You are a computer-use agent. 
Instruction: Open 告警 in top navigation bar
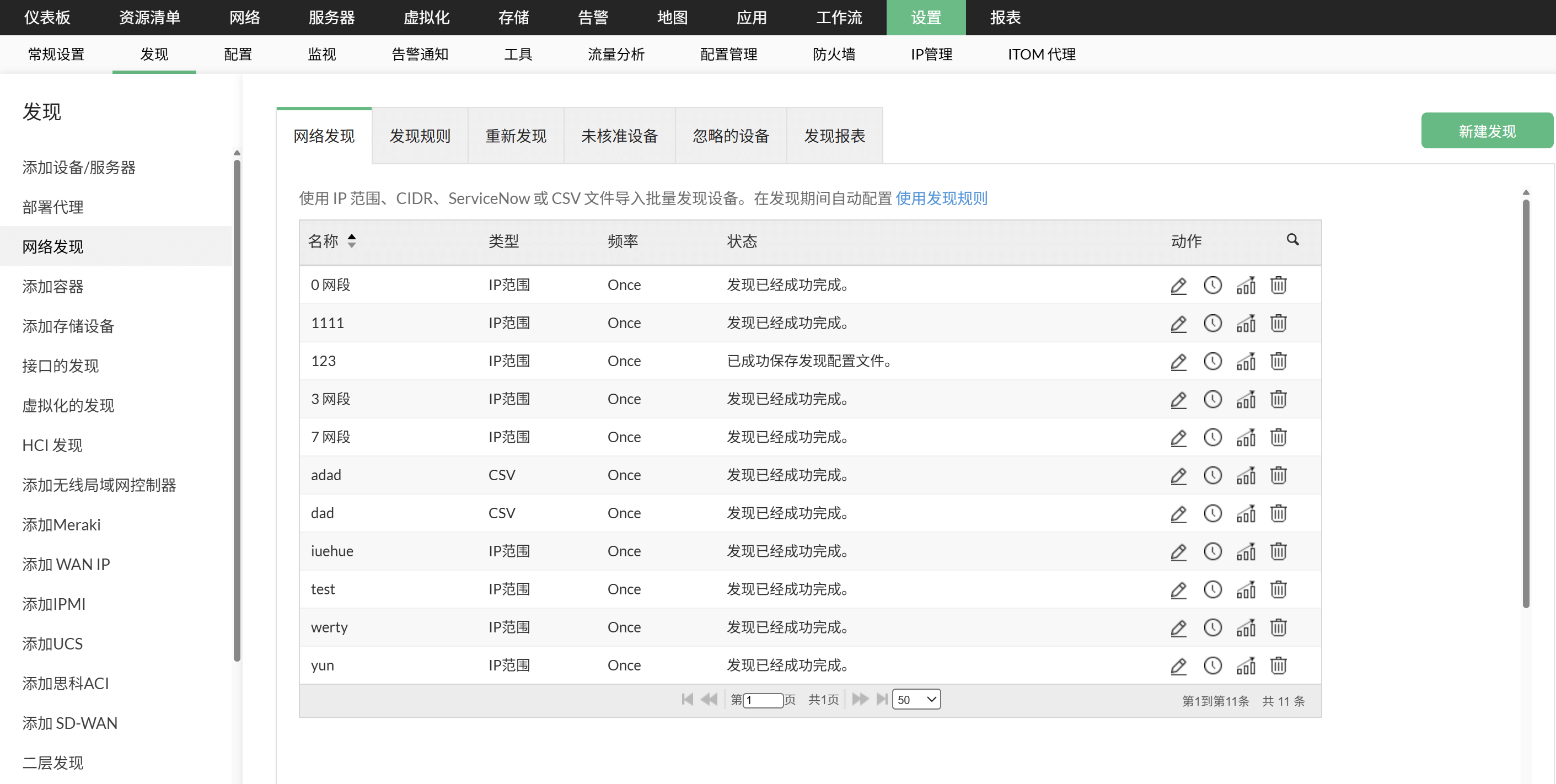(x=593, y=18)
